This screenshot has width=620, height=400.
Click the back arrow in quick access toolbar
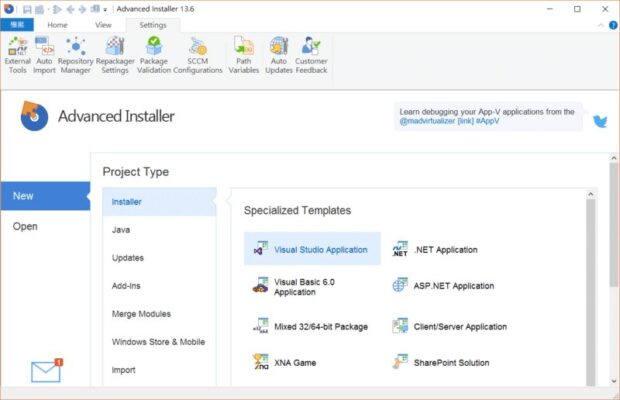click(70, 9)
